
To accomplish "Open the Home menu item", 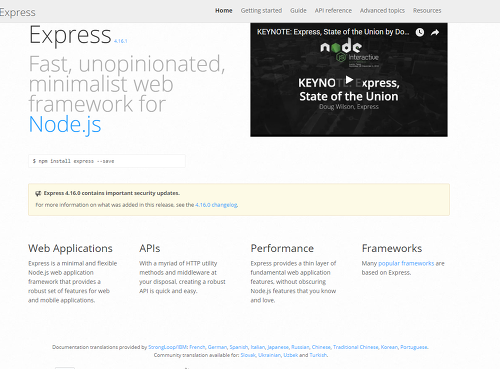I will coord(224,11).
